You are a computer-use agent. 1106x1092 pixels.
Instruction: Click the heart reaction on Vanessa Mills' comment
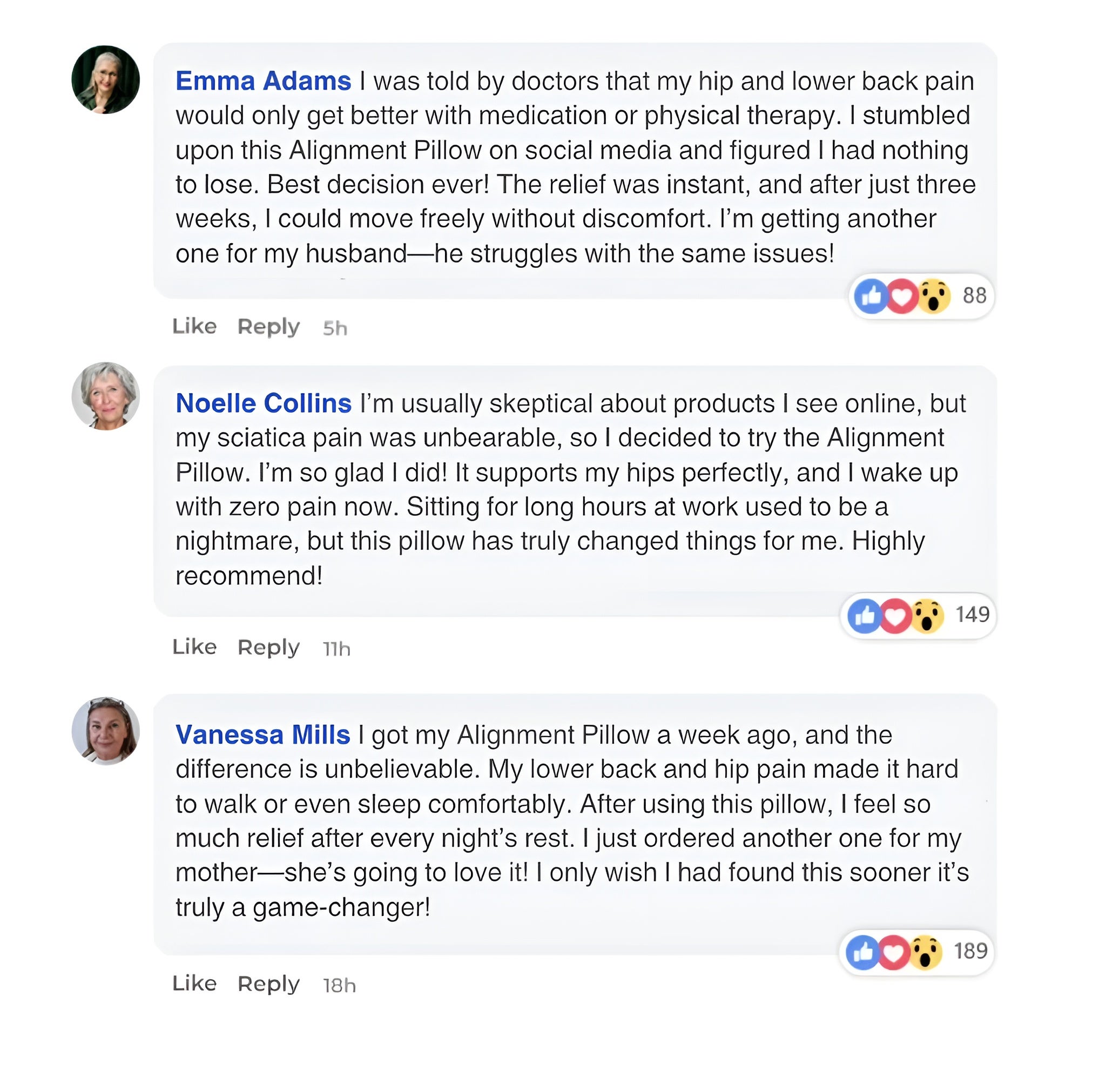(893, 952)
